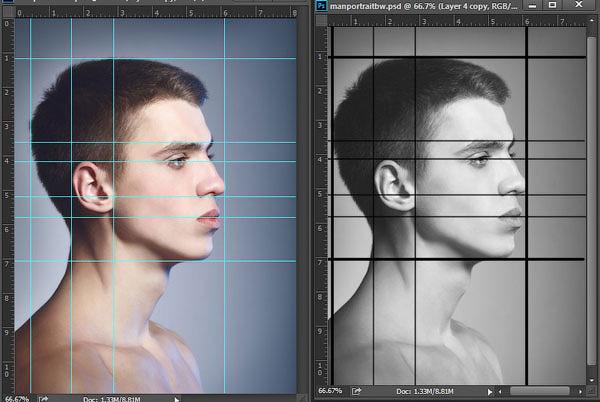The height and width of the screenshot is (402, 600).
Task: Click the share icon in the grayscale document status bar
Action: tap(356, 391)
